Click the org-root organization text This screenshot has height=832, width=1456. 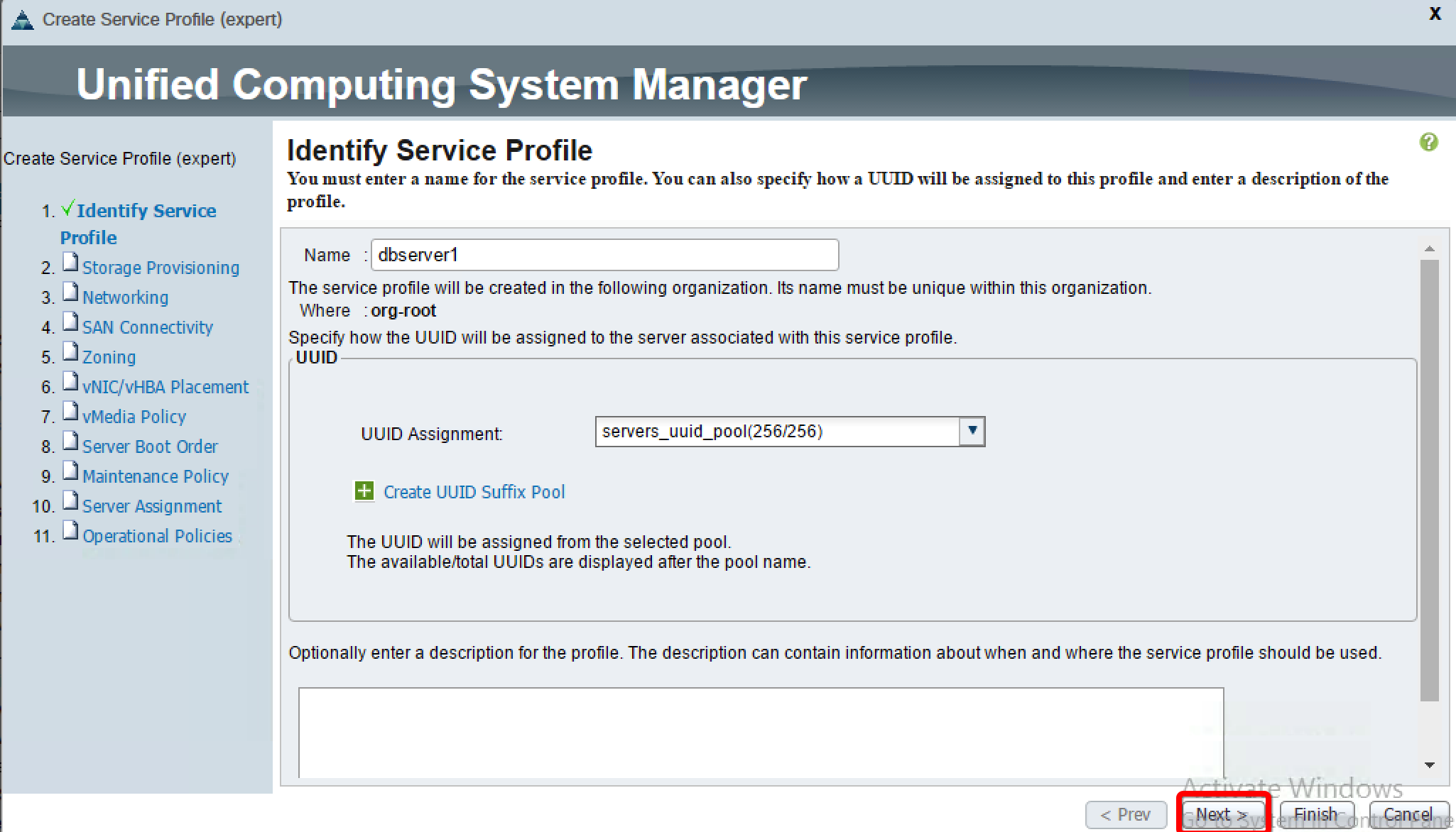tap(403, 311)
